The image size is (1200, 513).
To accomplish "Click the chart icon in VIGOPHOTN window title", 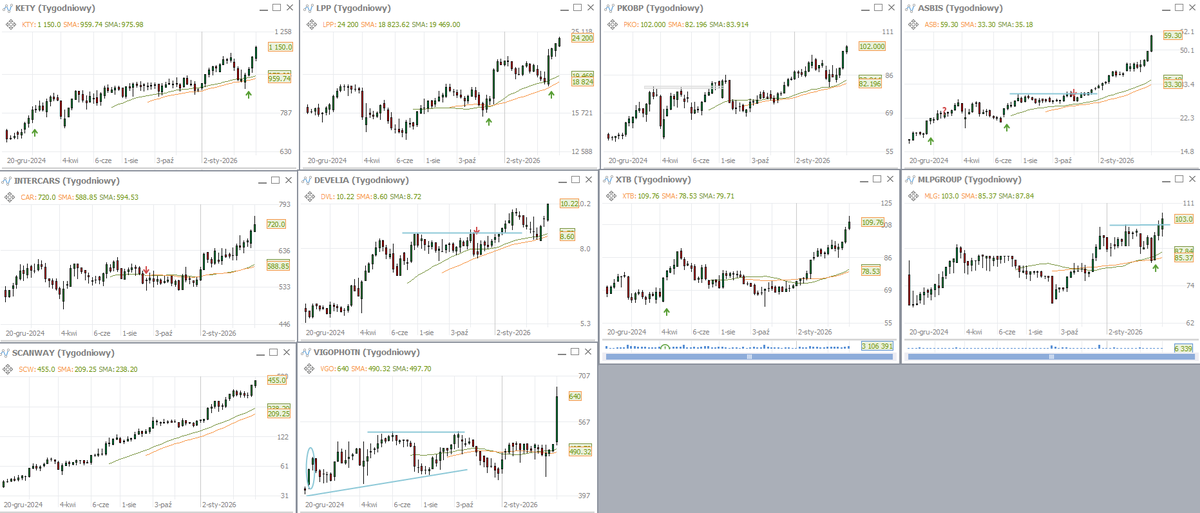I will 307,353.
